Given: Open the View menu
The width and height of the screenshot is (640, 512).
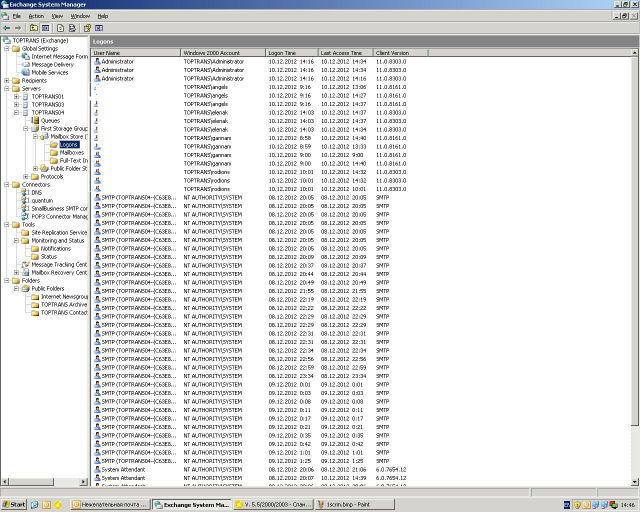Looking at the screenshot, I should pos(57,16).
